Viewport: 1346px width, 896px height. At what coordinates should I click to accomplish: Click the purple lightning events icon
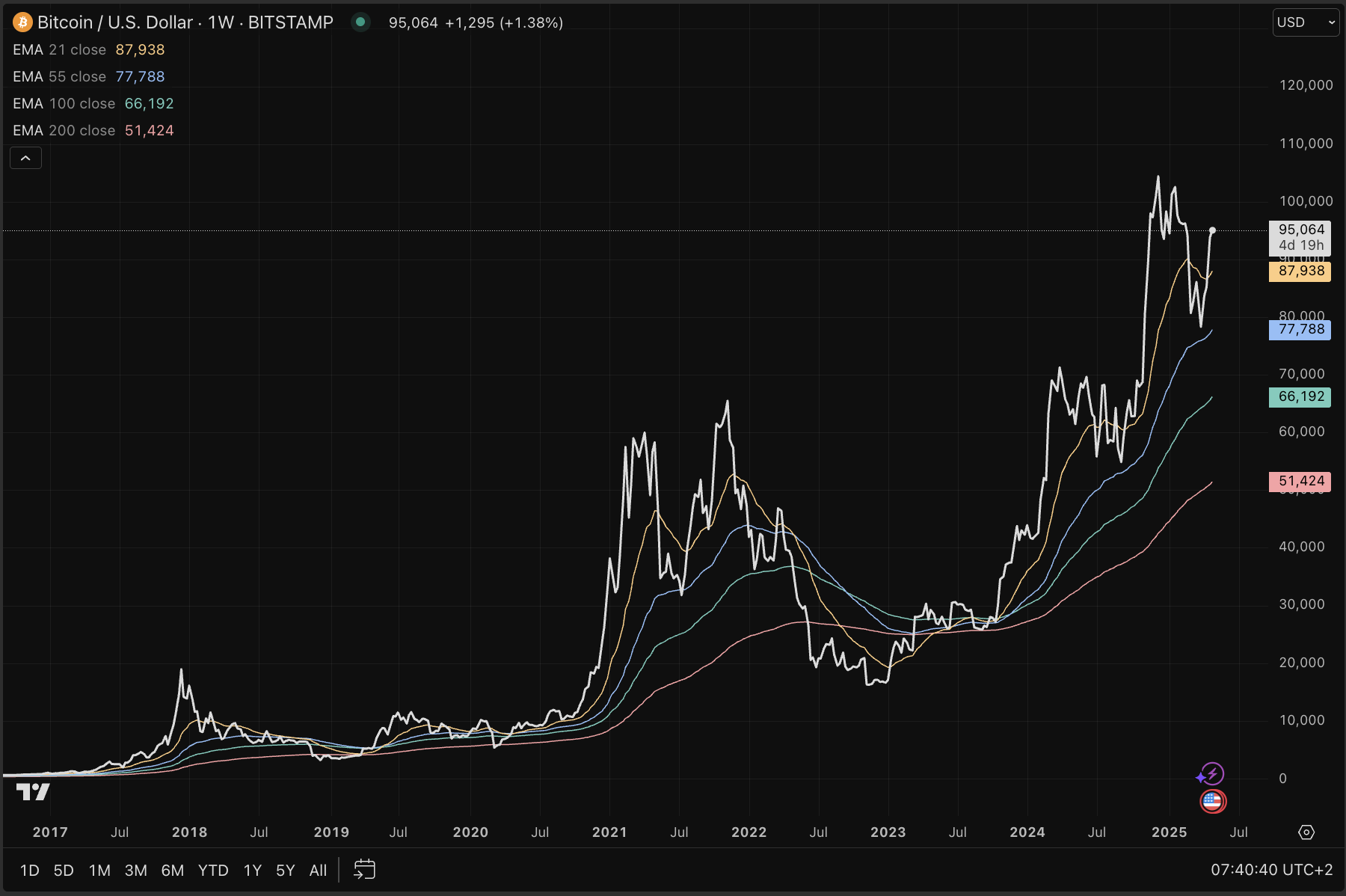click(x=1211, y=773)
